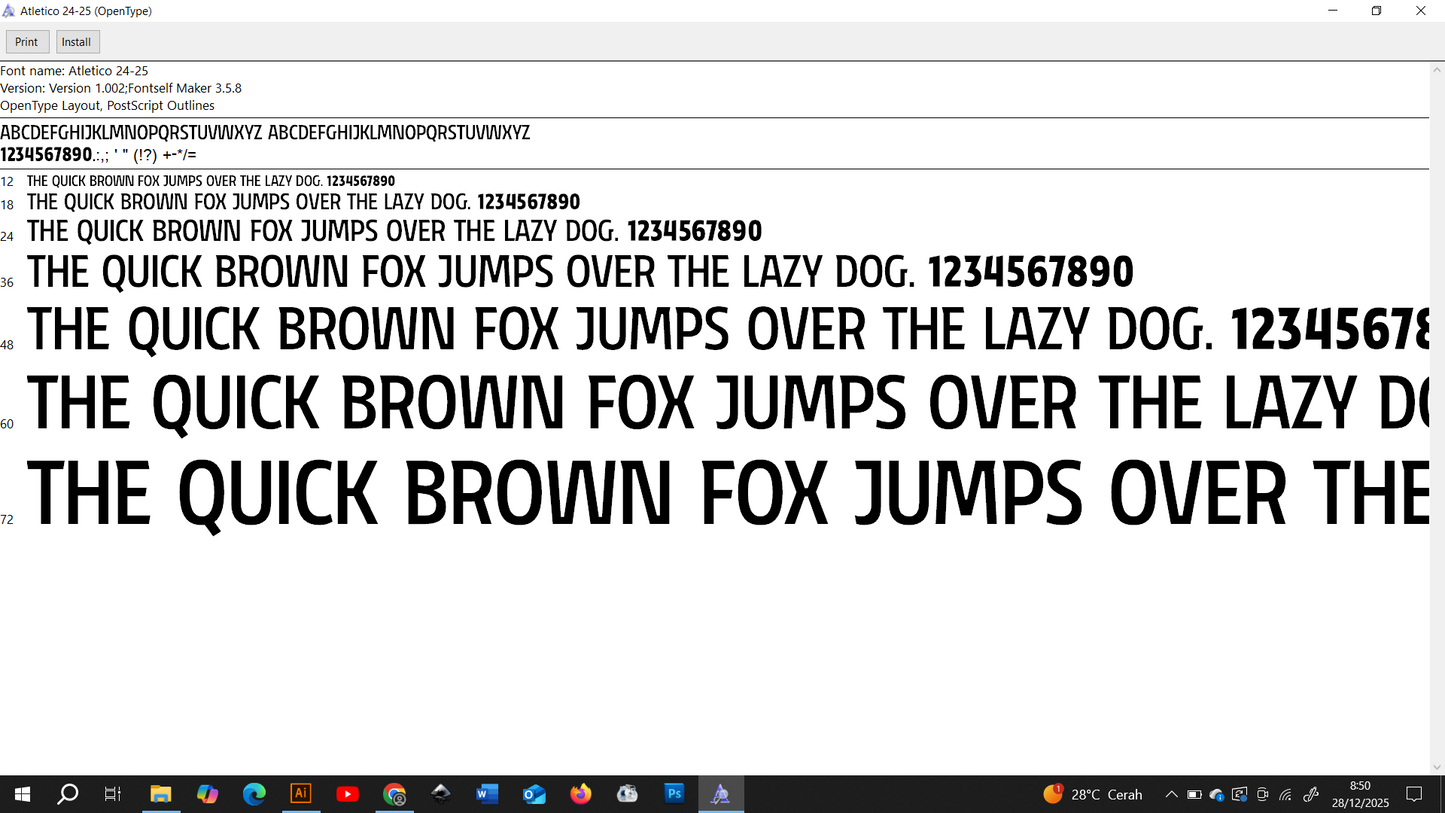1445x813 pixels.
Task: Open Microsoft Edge from the taskbar
Action: pyautogui.click(x=254, y=794)
